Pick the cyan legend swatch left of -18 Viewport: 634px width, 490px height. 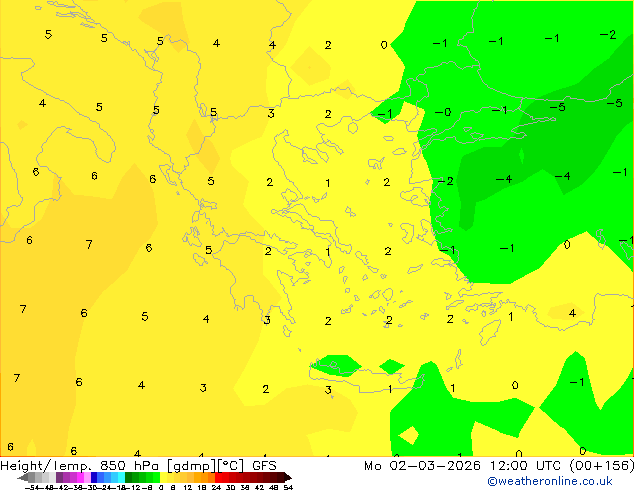click(122, 477)
